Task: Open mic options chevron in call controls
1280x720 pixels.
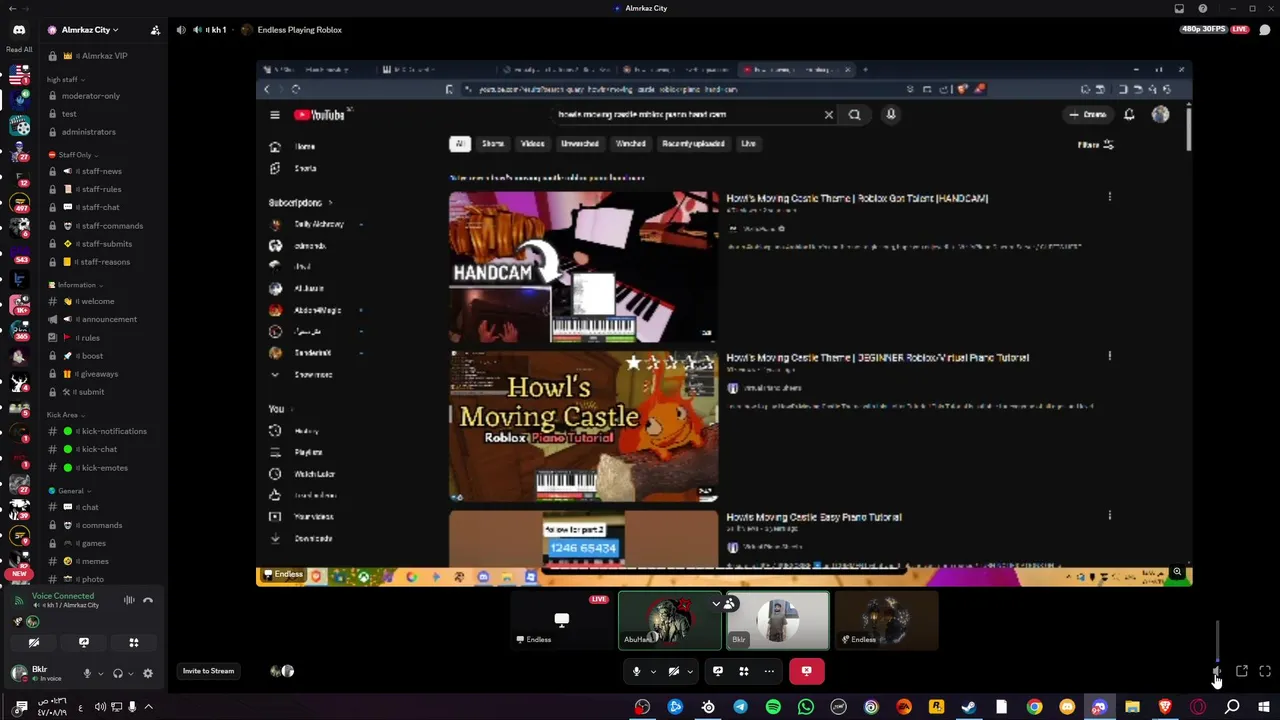Action: 653,671
